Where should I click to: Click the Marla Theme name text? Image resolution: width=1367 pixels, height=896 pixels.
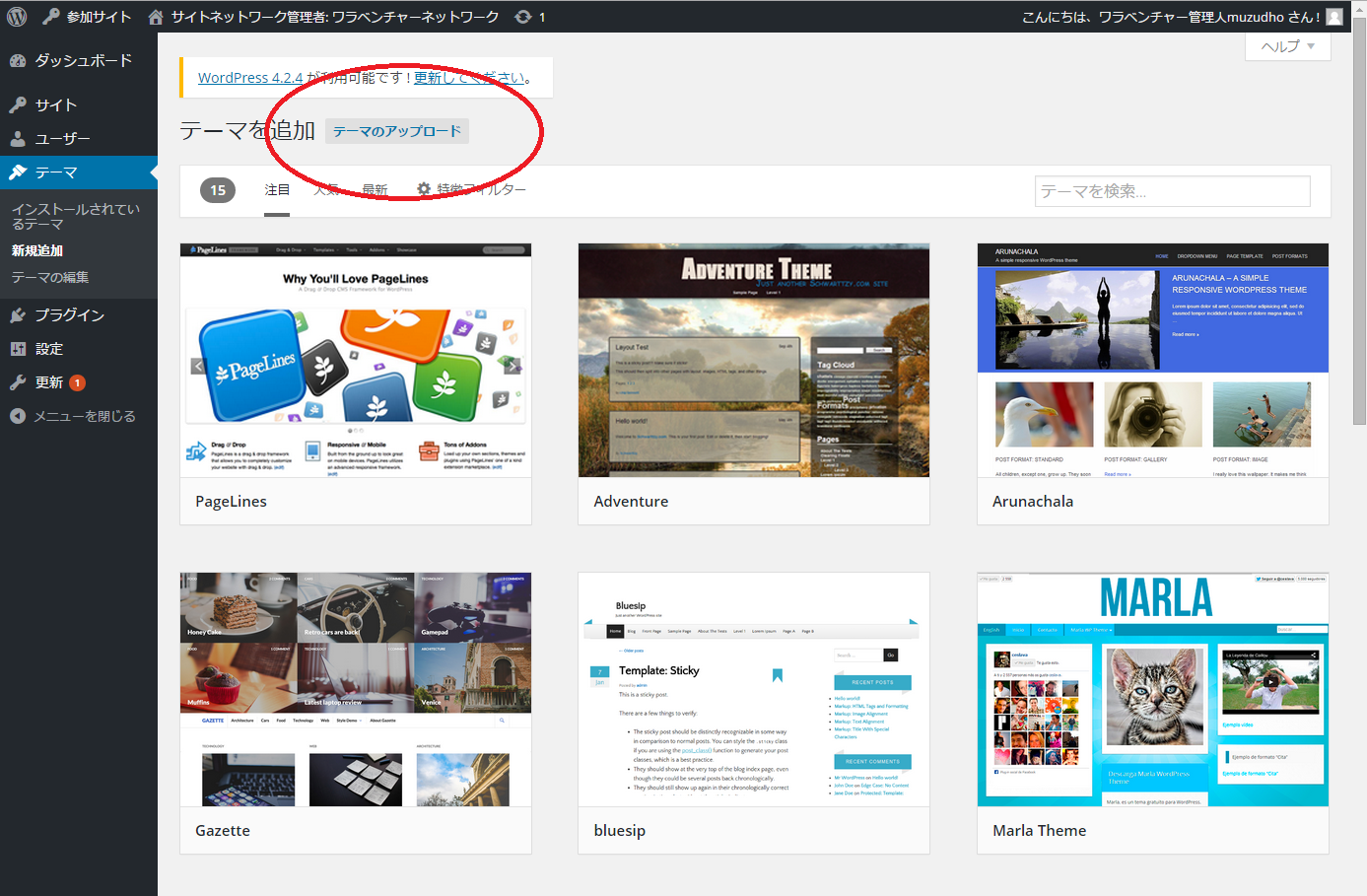click(x=1040, y=831)
